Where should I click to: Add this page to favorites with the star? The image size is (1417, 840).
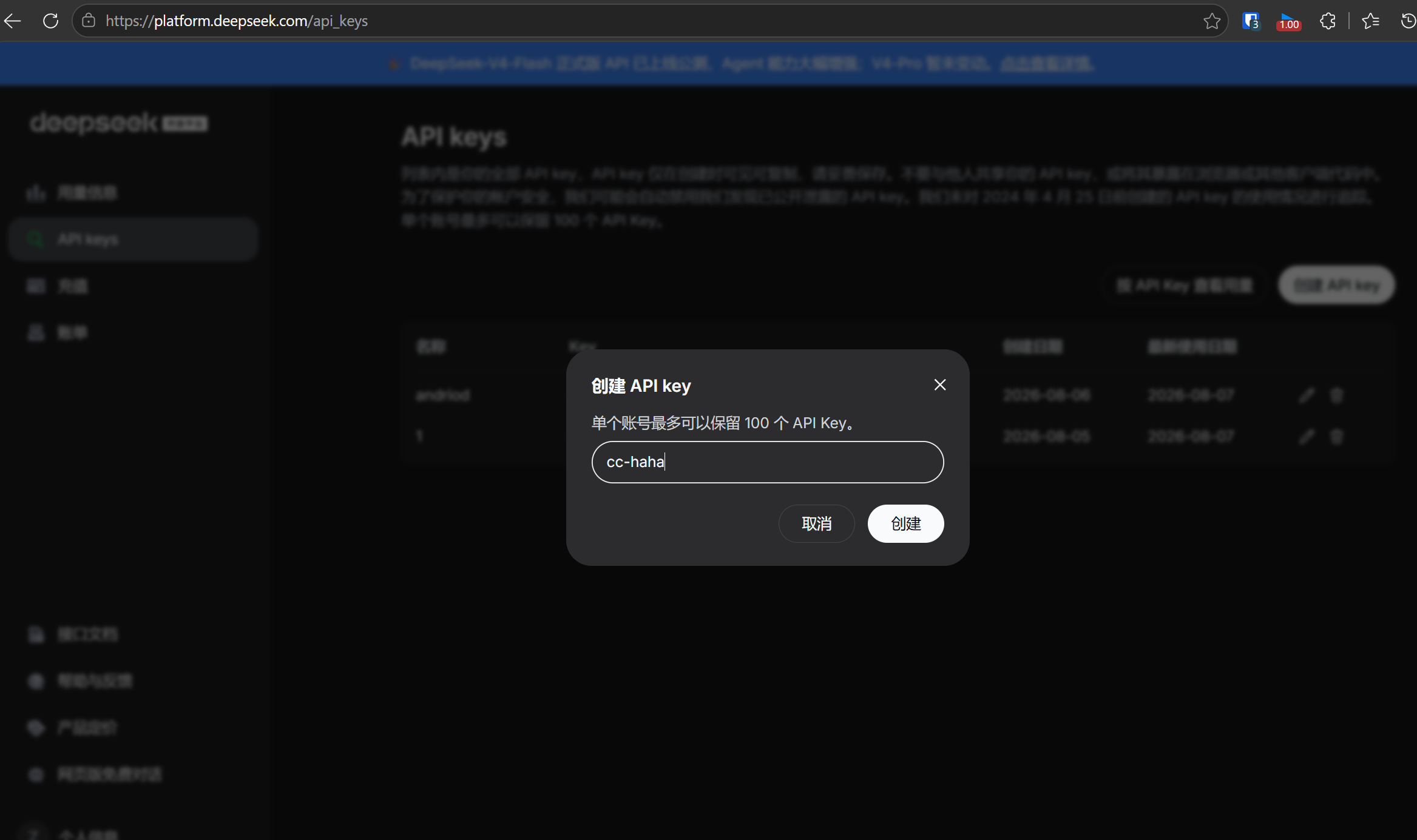click(1212, 21)
